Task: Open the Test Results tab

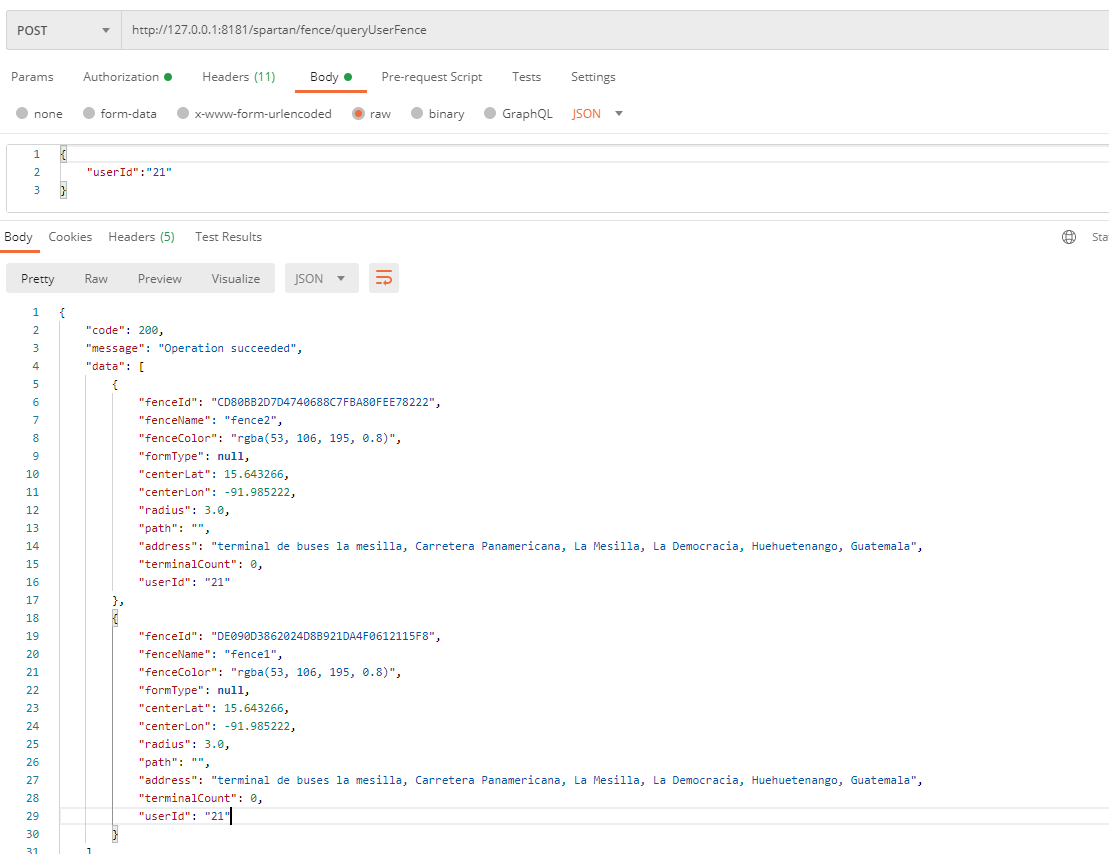Action: 228,237
